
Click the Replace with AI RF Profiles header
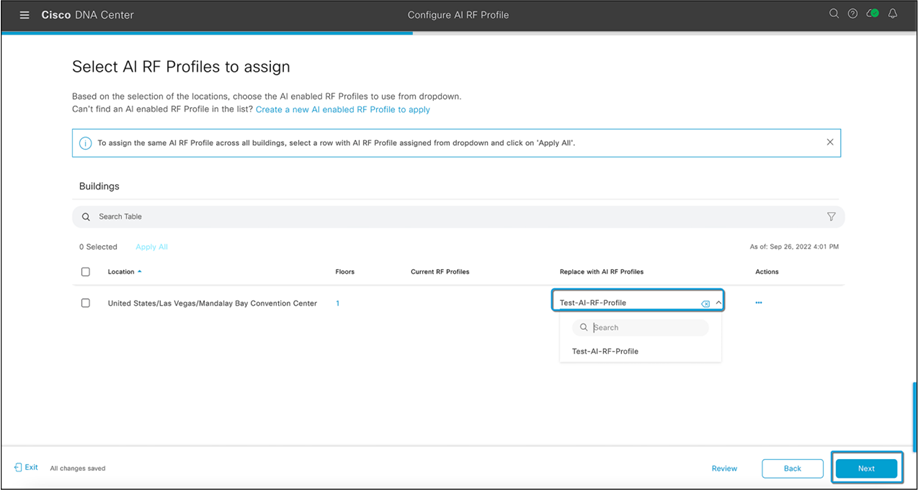602,272
